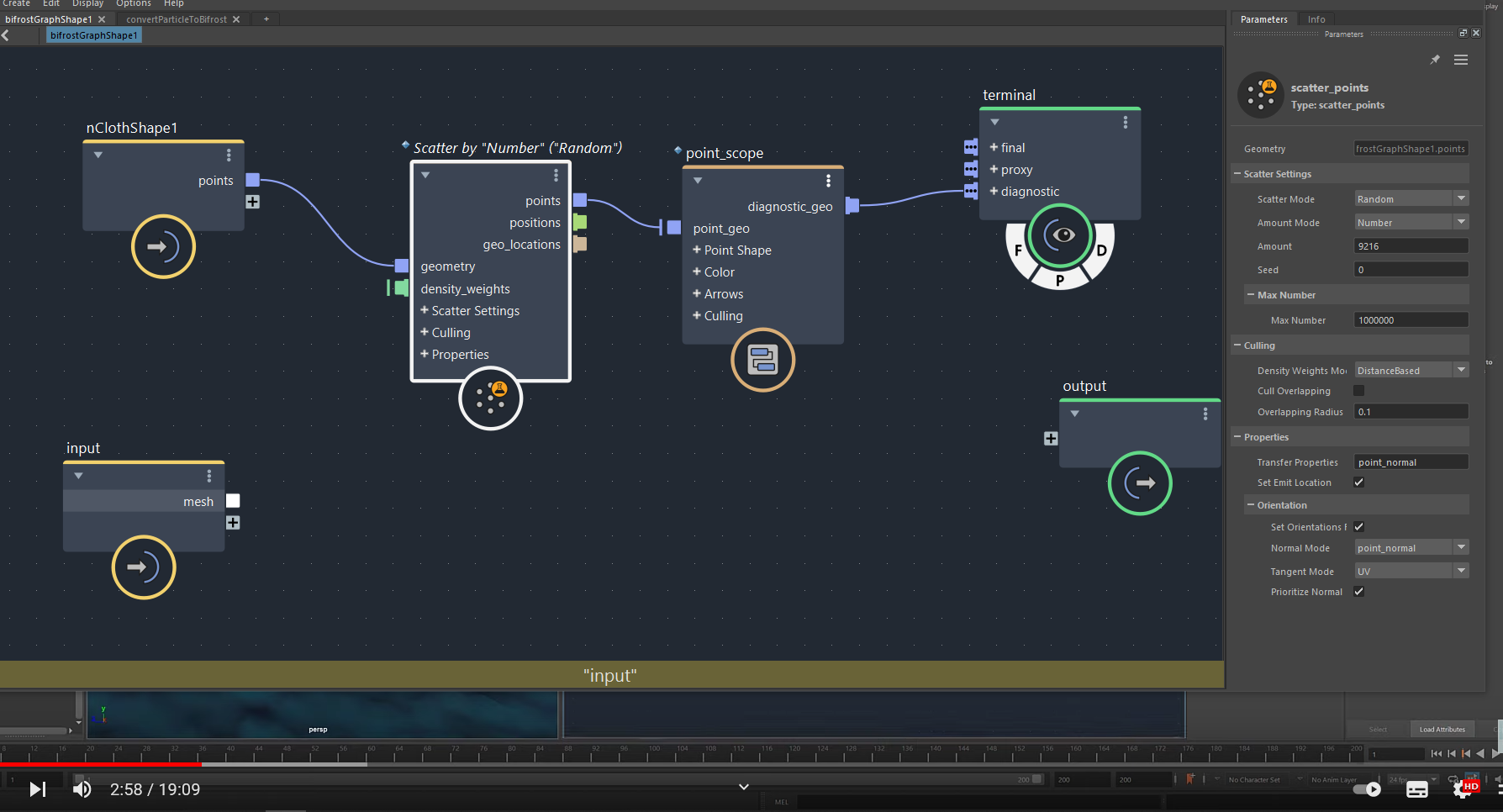
Task: Click the arrow icon under the input node
Action: coord(143,567)
